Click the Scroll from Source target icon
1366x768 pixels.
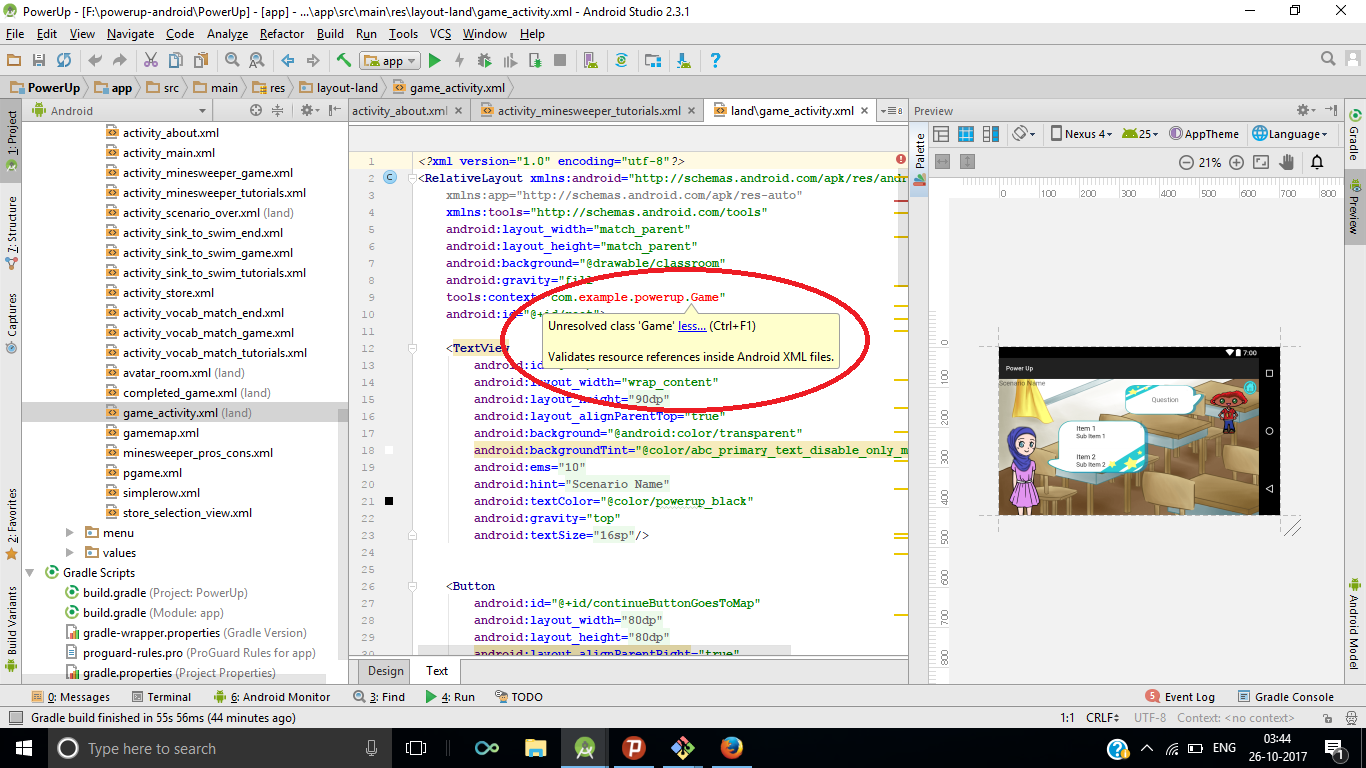point(256,111)
